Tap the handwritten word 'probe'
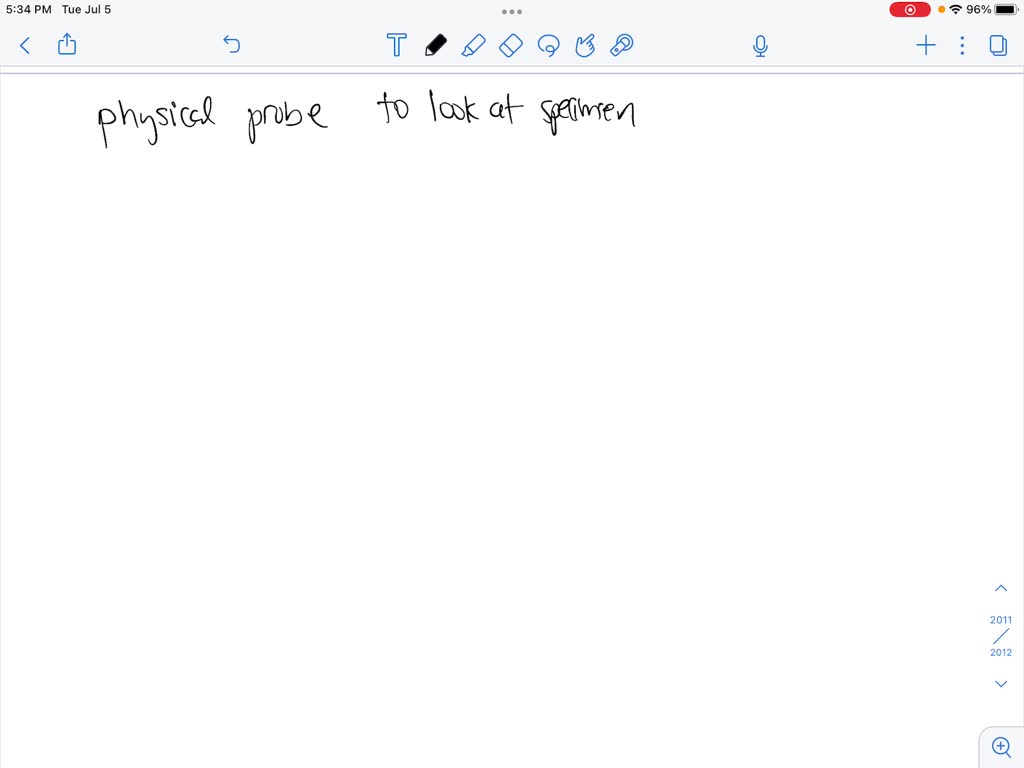Viewport: 1024px width, 768px height. [x=287, y=120]
